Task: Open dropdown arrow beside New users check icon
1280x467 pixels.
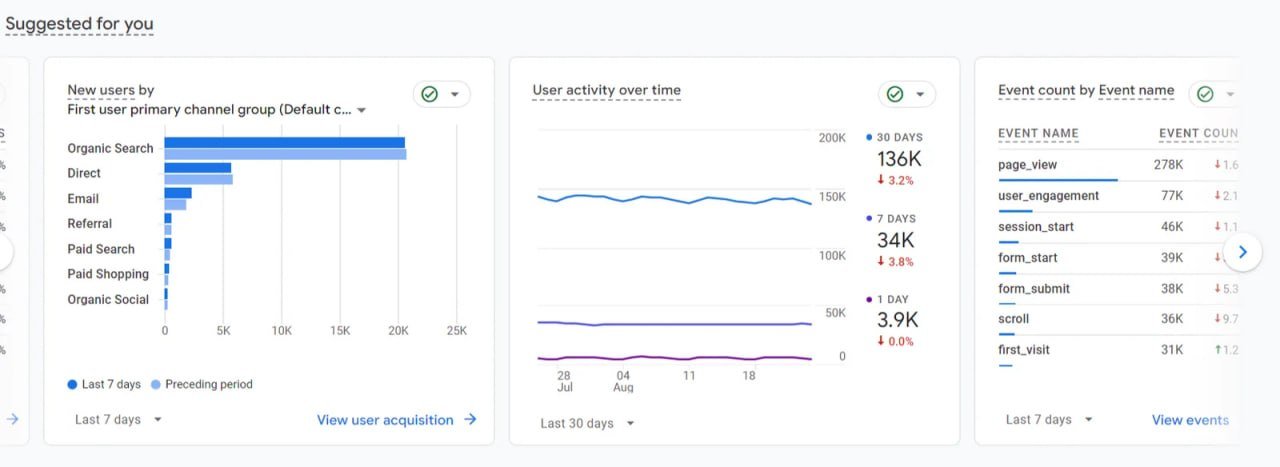Action: tap(455, 94)
